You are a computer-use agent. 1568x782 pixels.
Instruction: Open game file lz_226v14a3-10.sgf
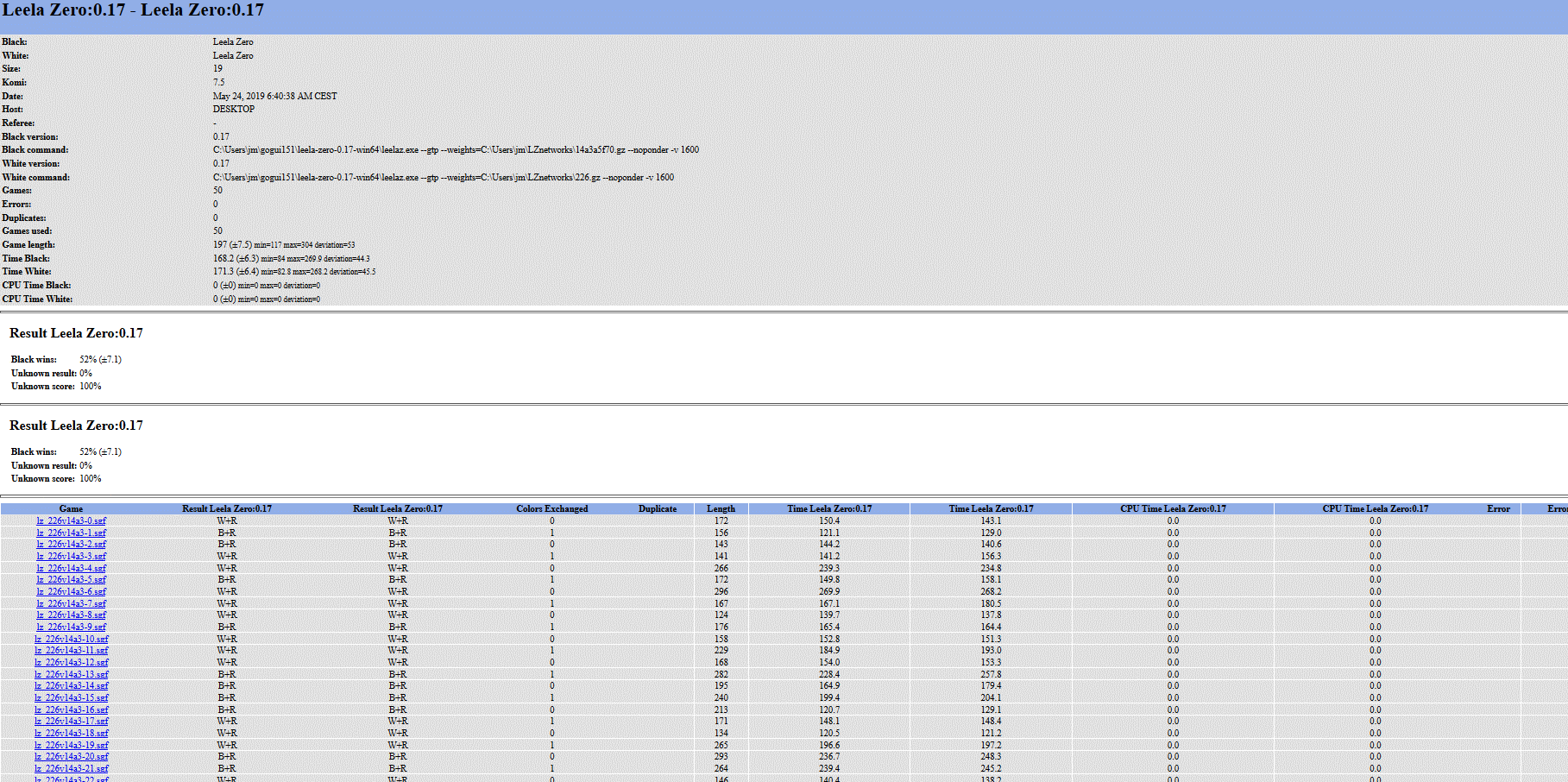click(x=71, y=640)
